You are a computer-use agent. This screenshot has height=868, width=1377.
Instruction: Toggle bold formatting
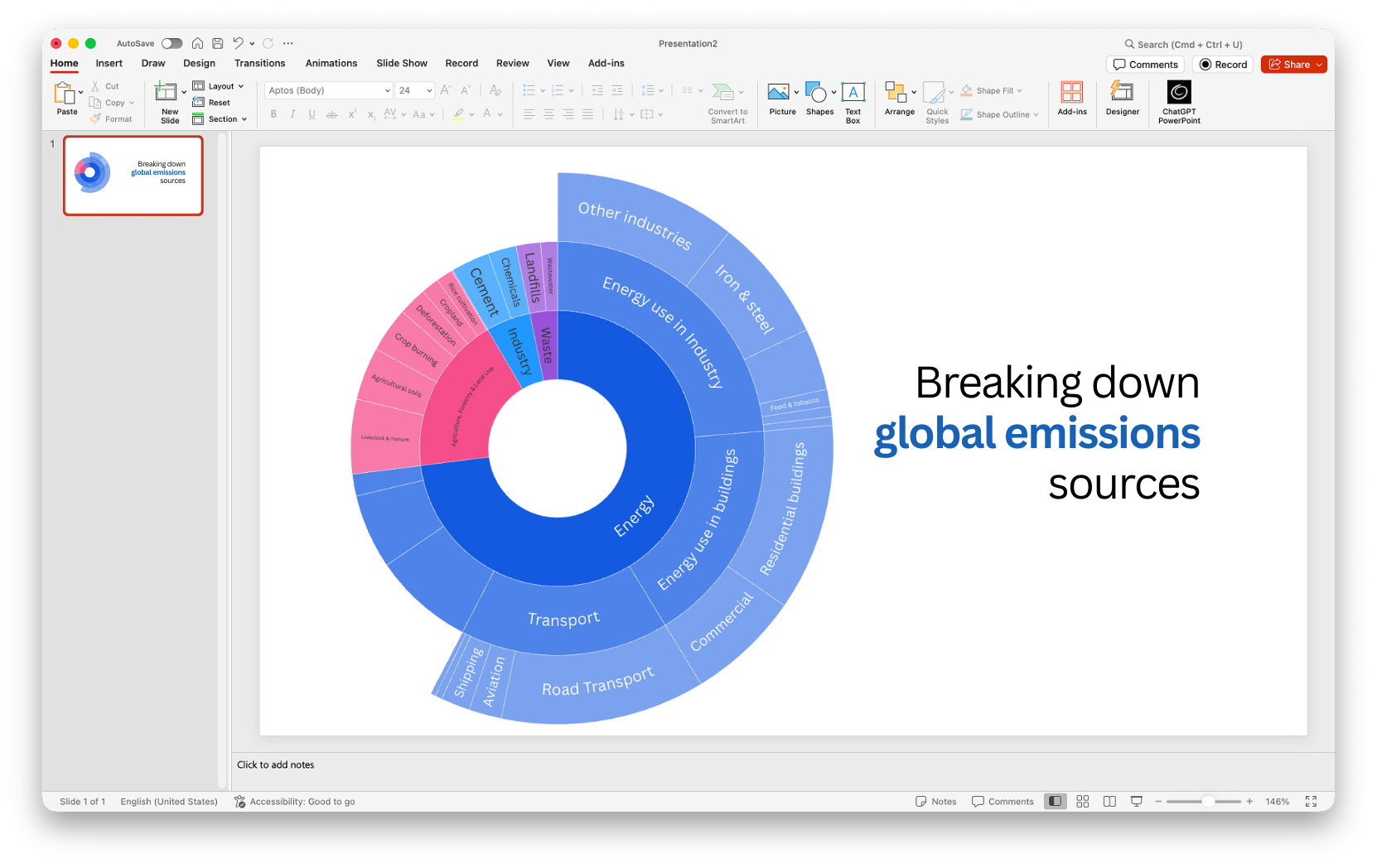[273, 114]
